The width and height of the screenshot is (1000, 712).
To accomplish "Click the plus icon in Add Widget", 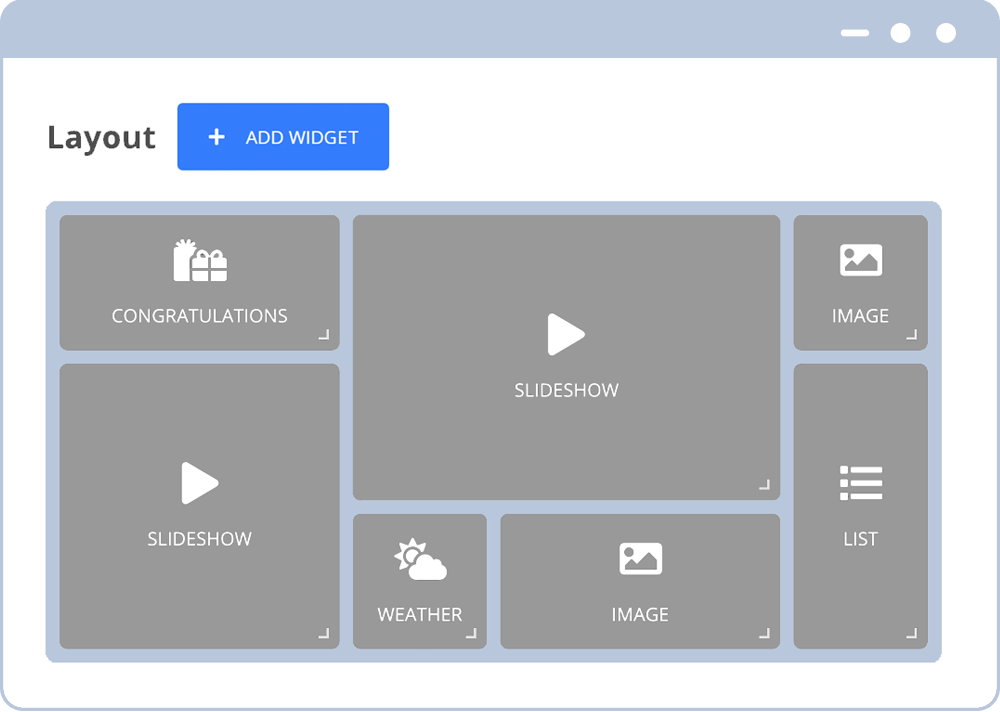I will (x=217, y=137).
